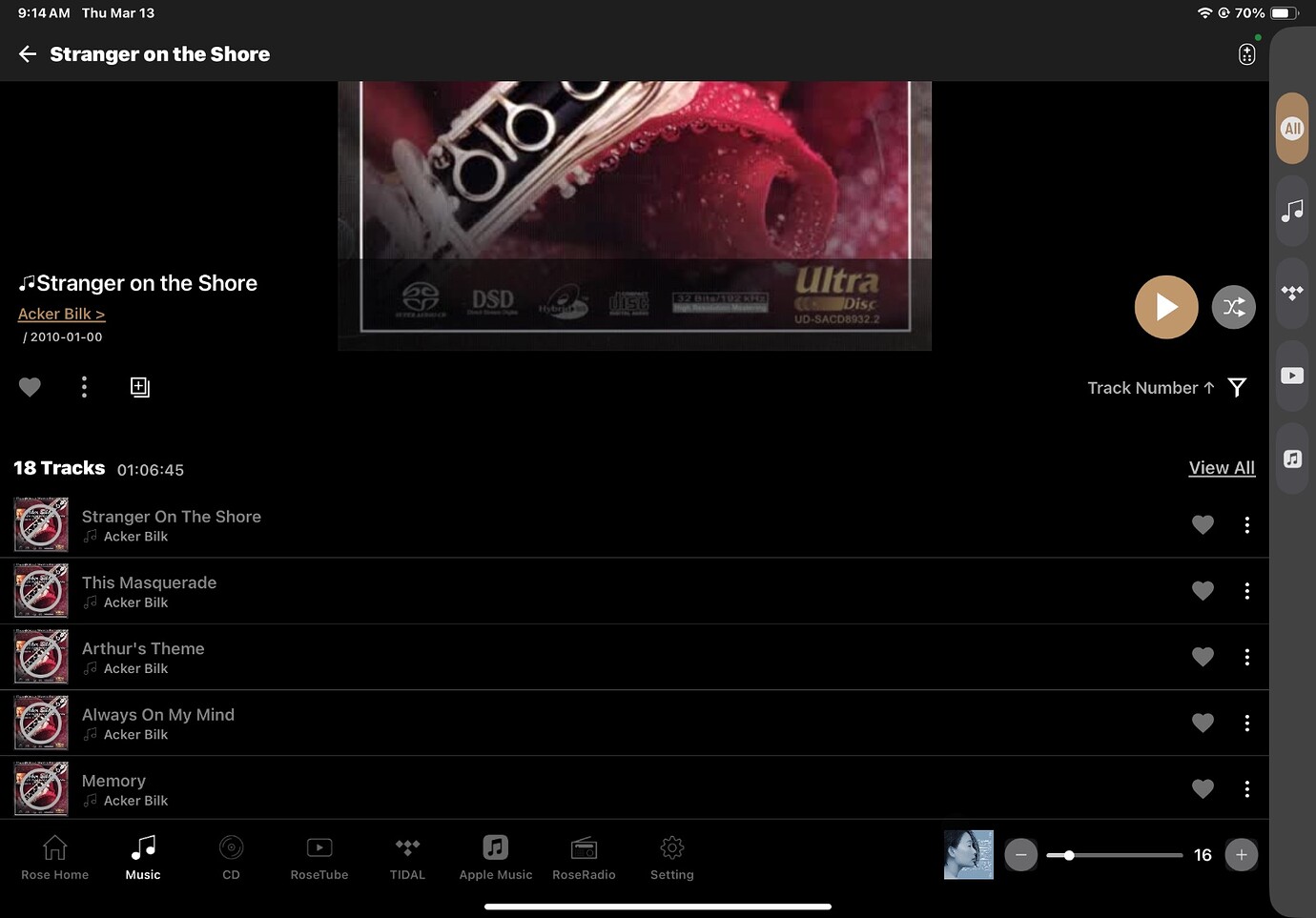Open the track filter icon
Image resolution: width=1316 pixels, height=918 pixels.
[1237, 387]
